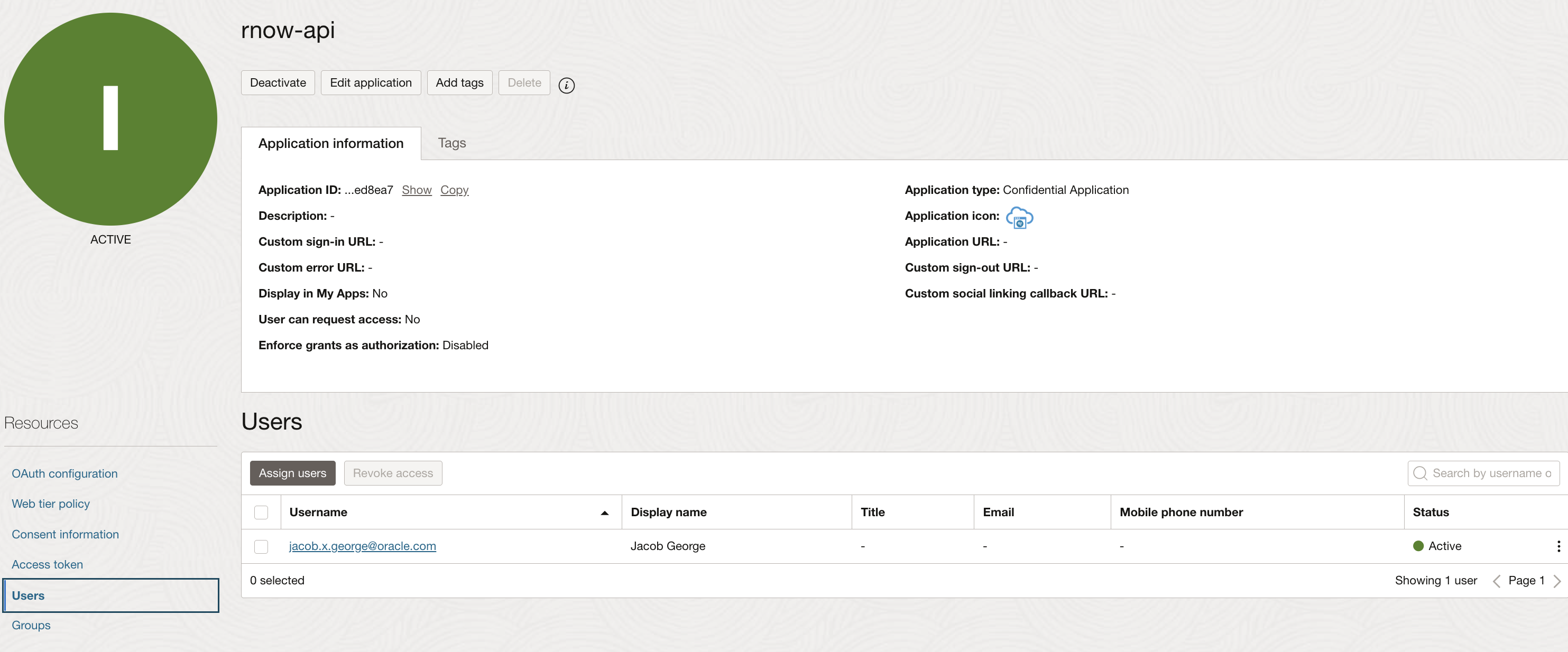Click the magnifier icon in the username search box
Viewport: 1568px width, 652px height.
click(x=1421, y=473)
